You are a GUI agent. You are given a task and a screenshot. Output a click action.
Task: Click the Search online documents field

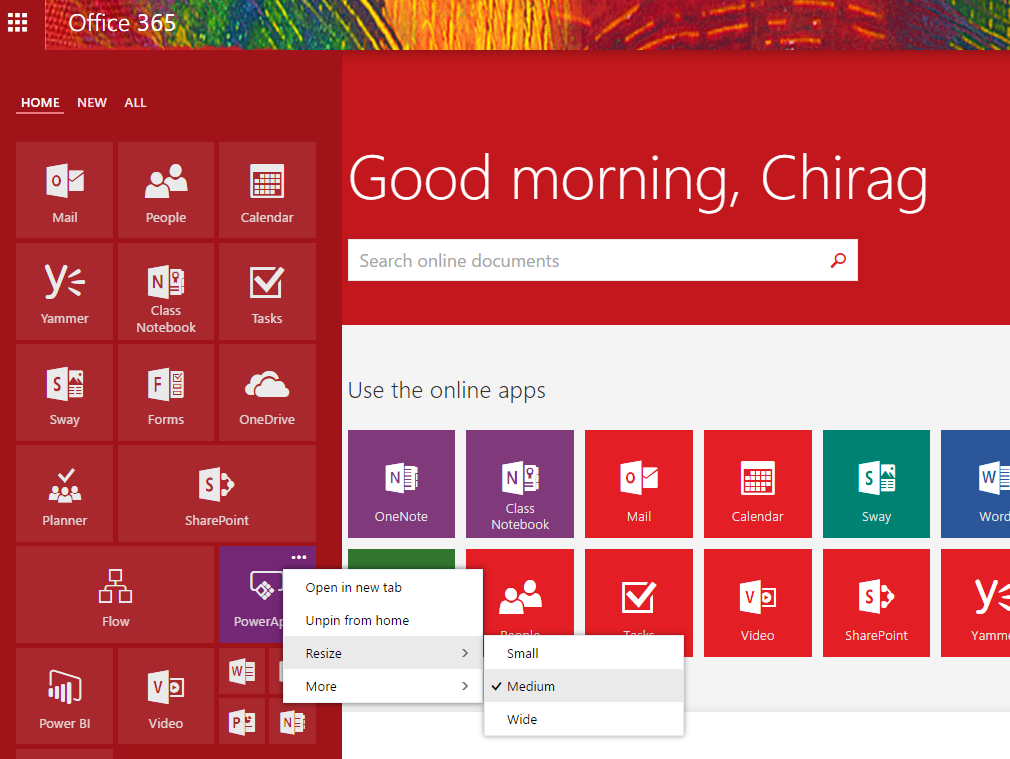click(585, 261)
